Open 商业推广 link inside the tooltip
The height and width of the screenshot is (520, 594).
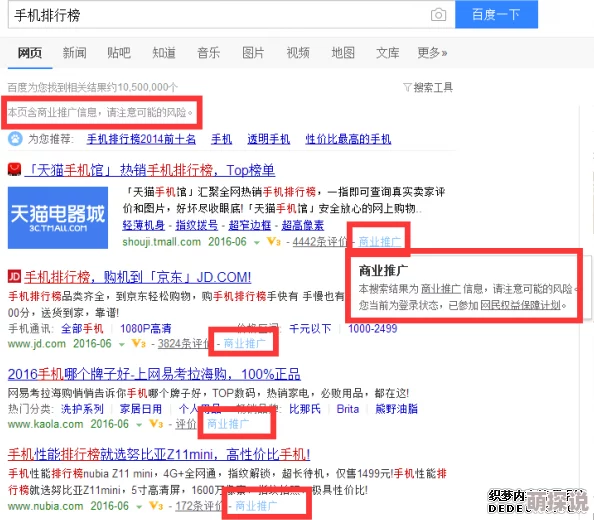pyautogui.click(x=441, y=289)
